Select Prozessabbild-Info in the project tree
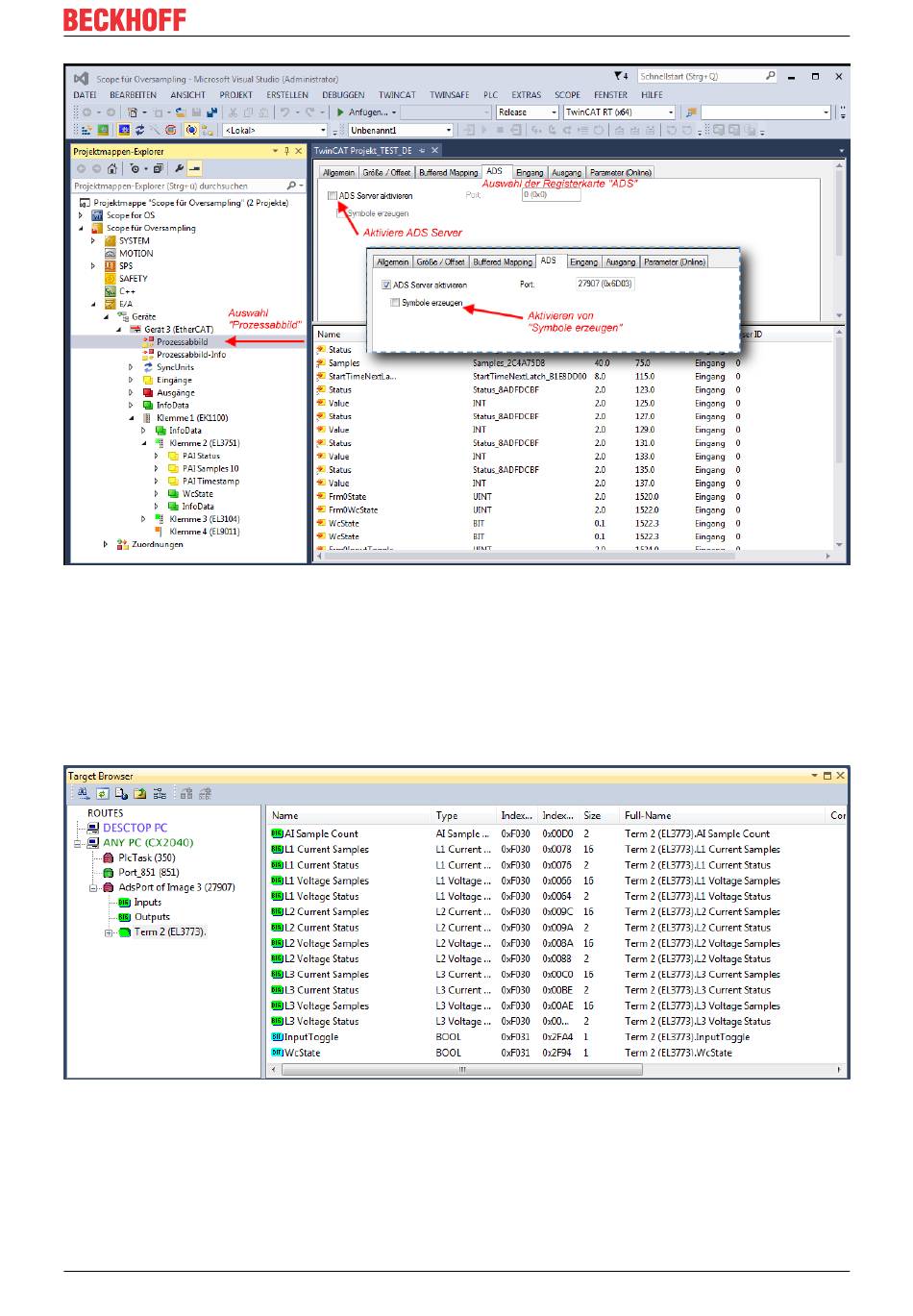Image resolution: width=913 pixels, height=1316 pixels. tap(191, 354)
